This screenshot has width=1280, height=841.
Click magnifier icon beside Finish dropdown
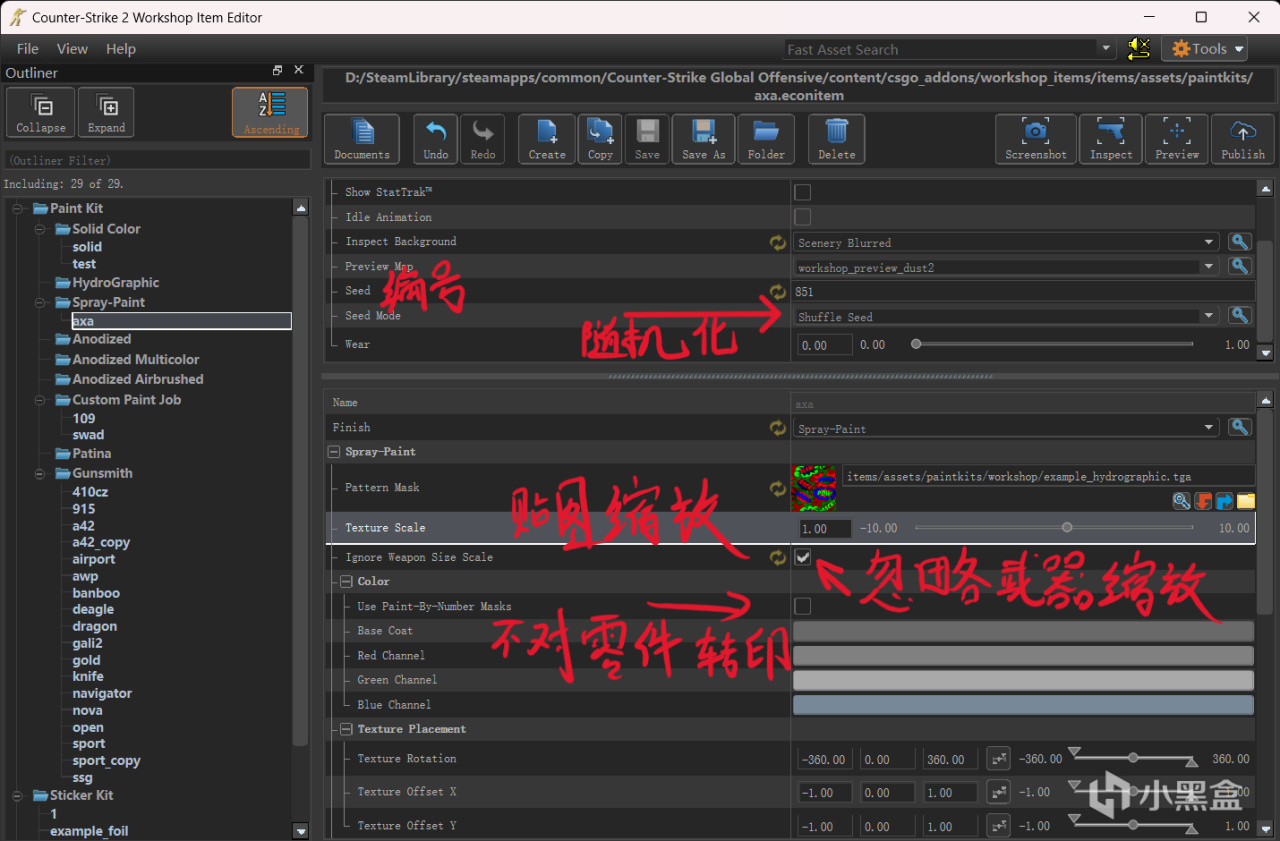point(1239,428)
